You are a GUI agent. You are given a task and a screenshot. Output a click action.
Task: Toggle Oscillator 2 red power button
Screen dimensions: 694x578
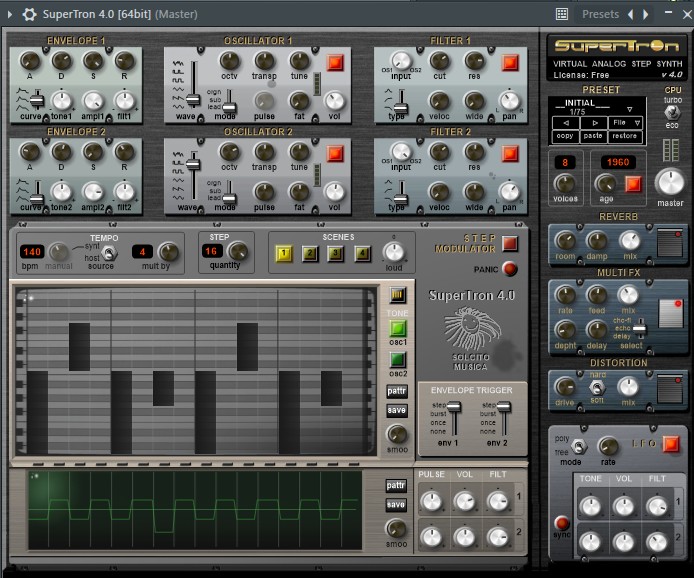(x=335, y=154)
